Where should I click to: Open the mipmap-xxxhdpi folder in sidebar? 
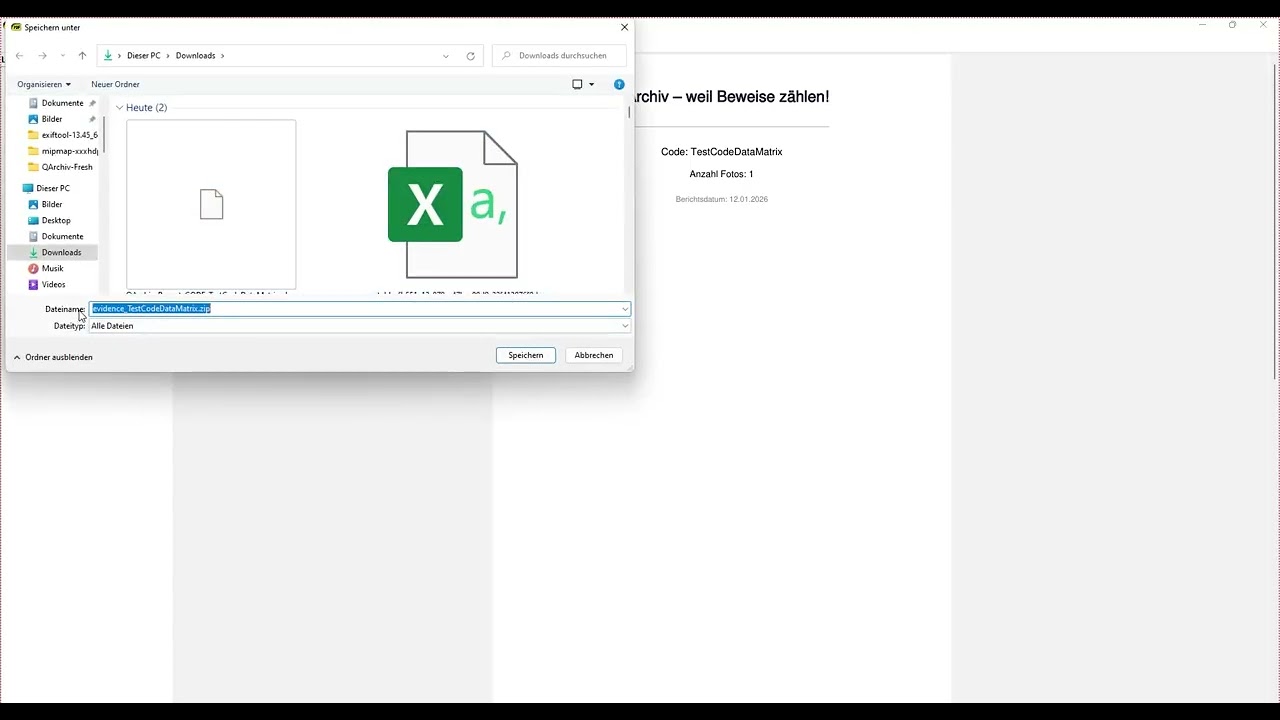[62, 151]
